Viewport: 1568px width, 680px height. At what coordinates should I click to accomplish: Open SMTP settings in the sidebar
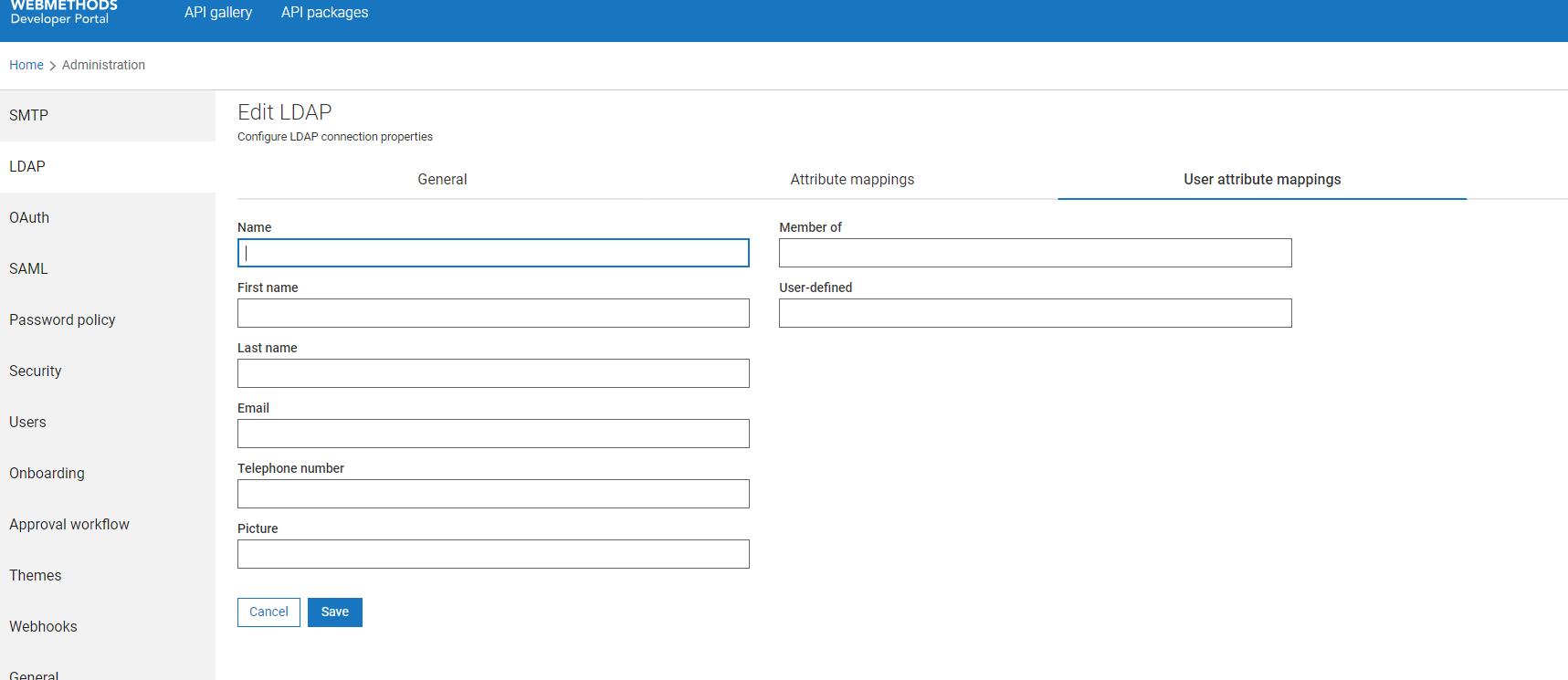pos(29,116)
